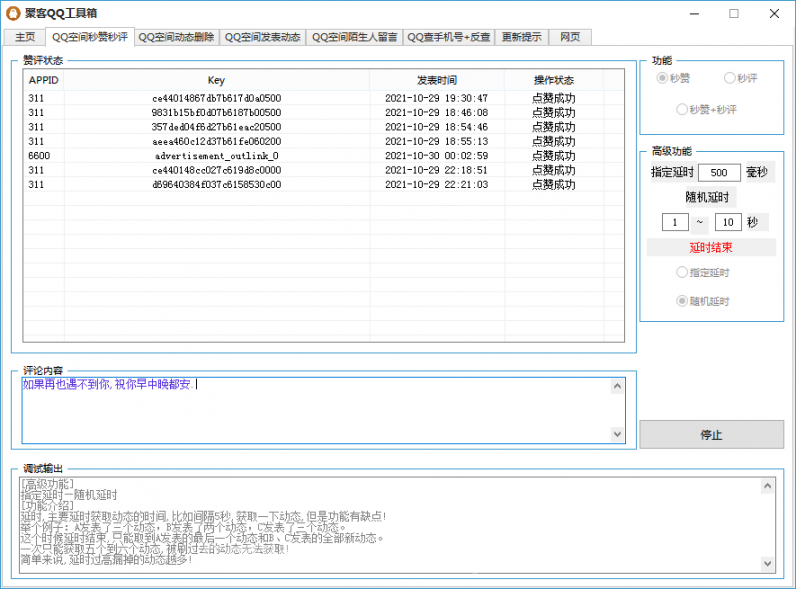Open the QQ空间动态删除 tab
The image size is (796, 589).
[x=176, y=37]
